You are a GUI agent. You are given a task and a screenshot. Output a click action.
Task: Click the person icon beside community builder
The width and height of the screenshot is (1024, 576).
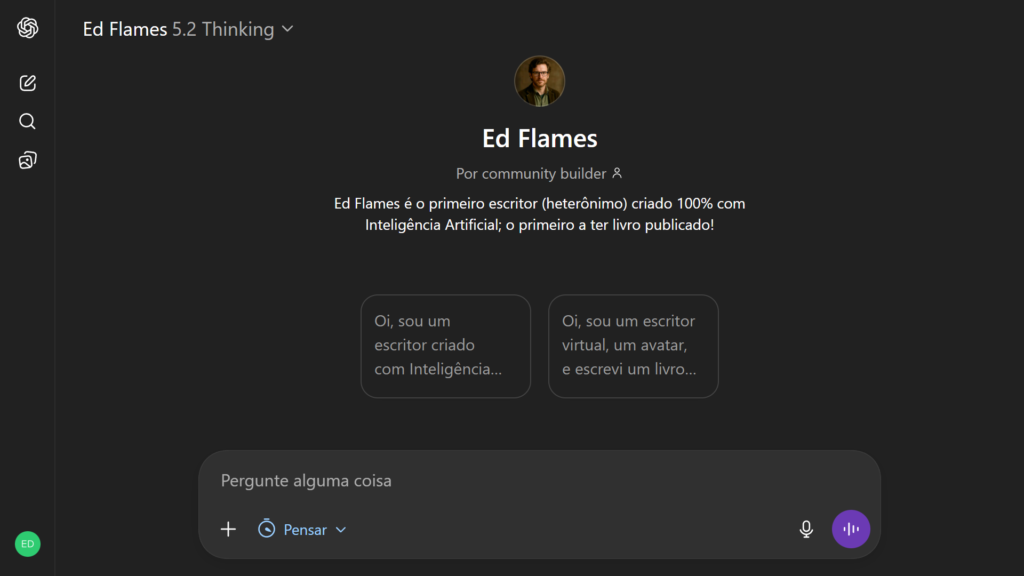(617, 173)
